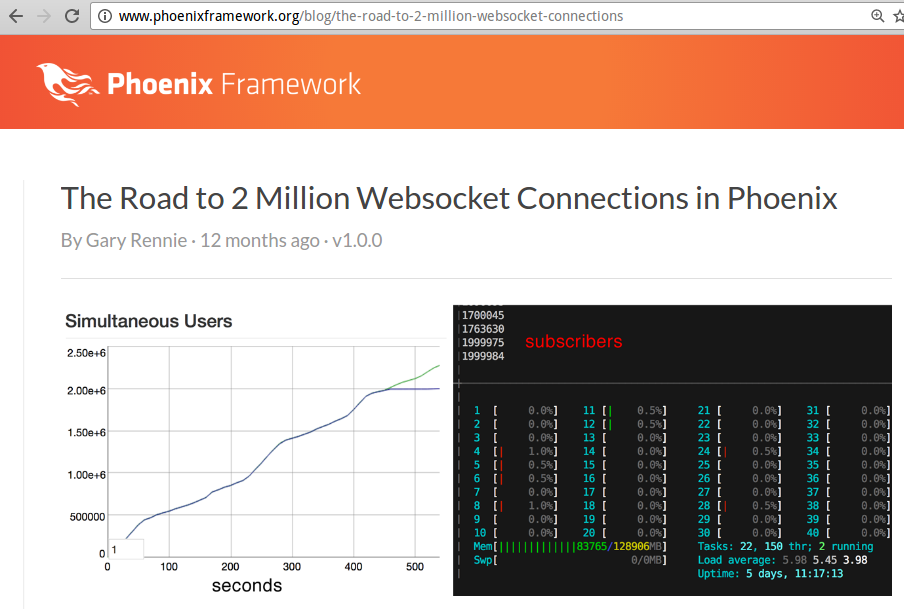The width and height of the screenshot is (904, 609).
Task: Click the 1999975 subscriber count
Action: pos(483,343)
